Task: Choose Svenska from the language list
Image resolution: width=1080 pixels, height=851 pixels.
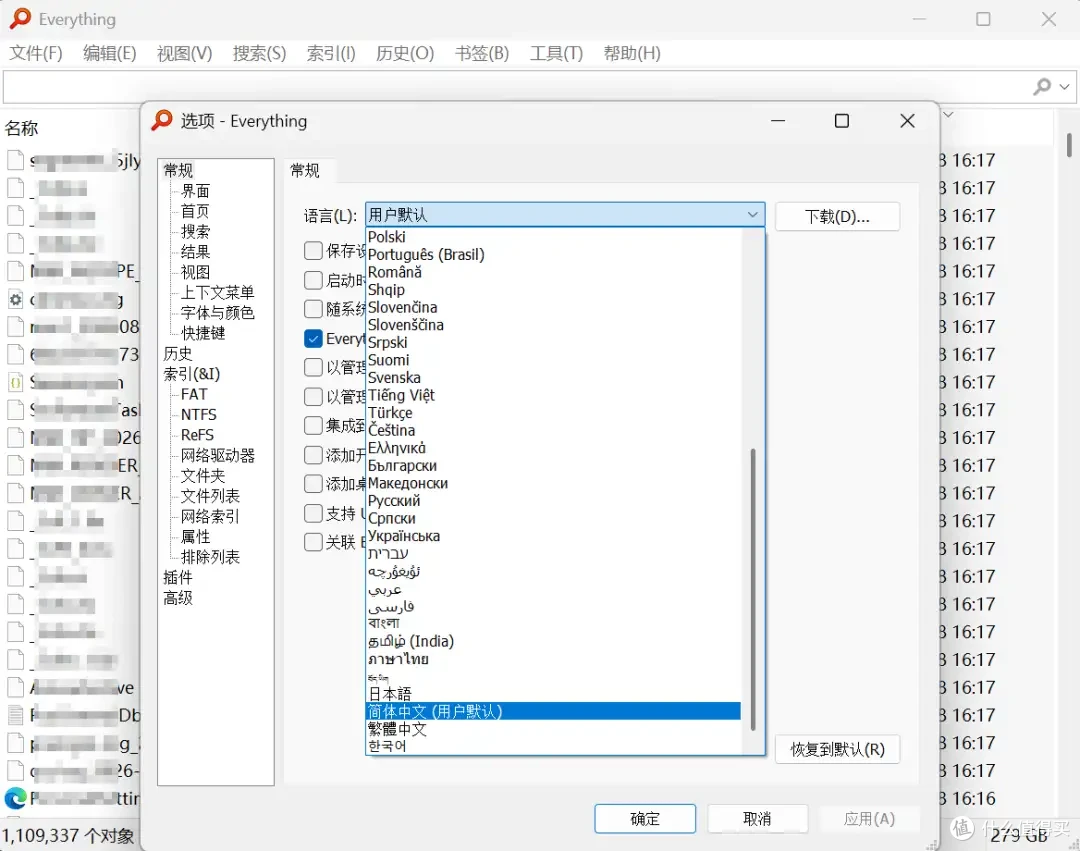Action: tap(553, 377)
